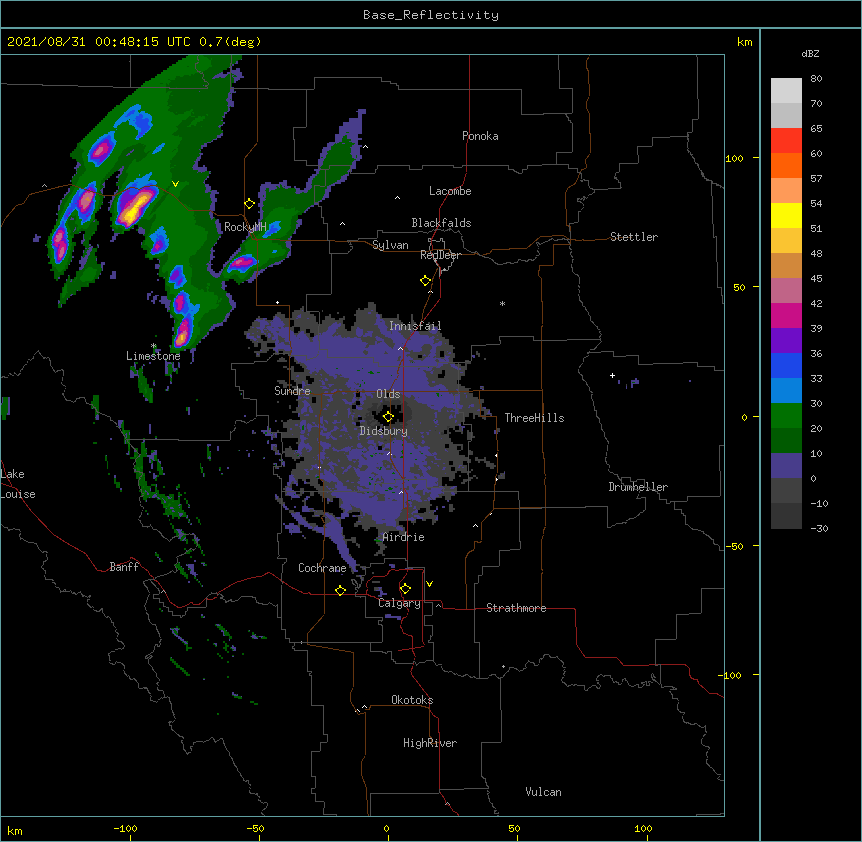Select the Sylvan label

pyautogui.click(x=390, y=245)
